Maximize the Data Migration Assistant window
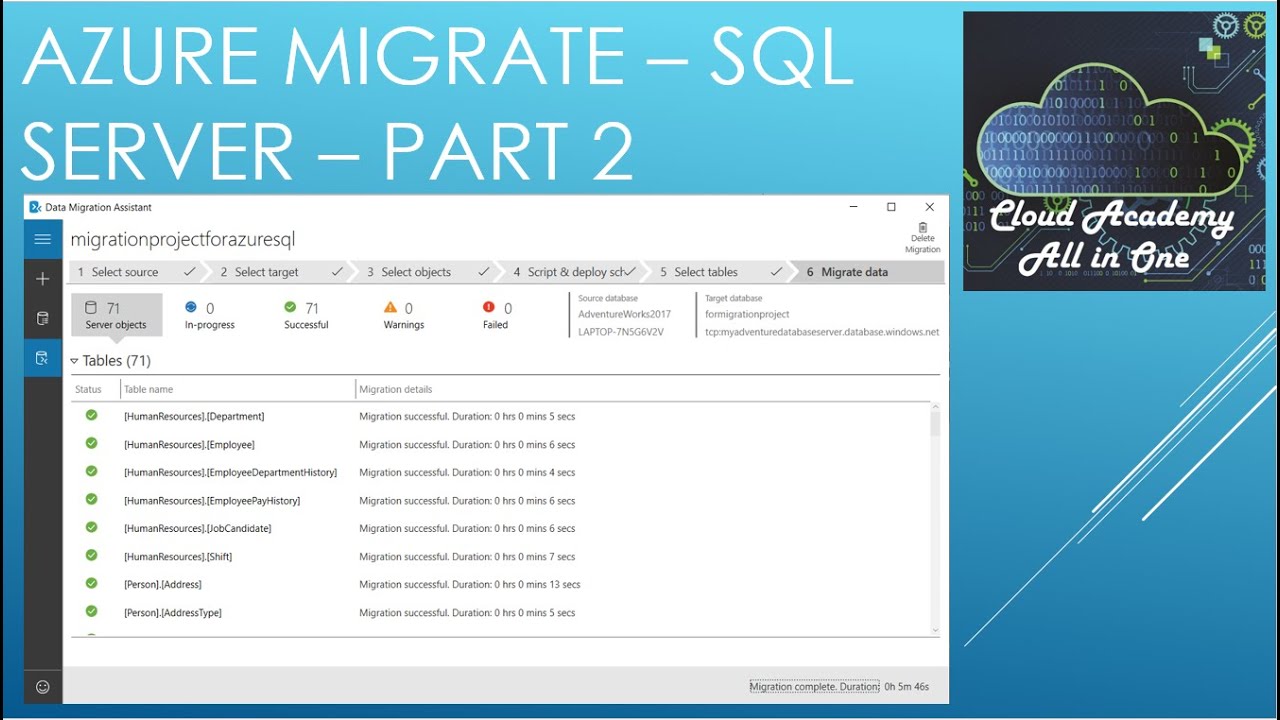The height and width of the screenshot is (720, 1280). click(x=891, y=207)
